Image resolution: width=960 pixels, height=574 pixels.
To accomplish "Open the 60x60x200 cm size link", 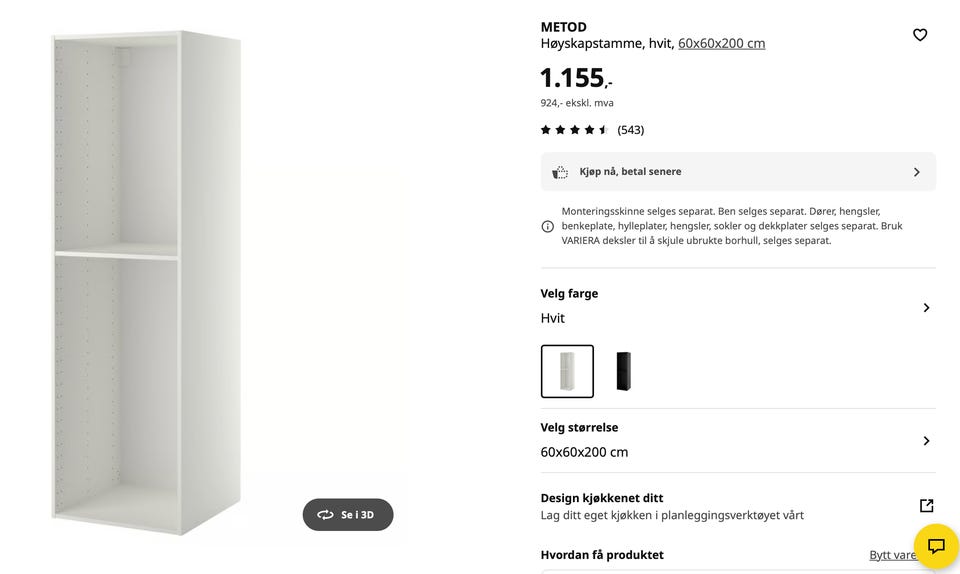I will (721, 43).
